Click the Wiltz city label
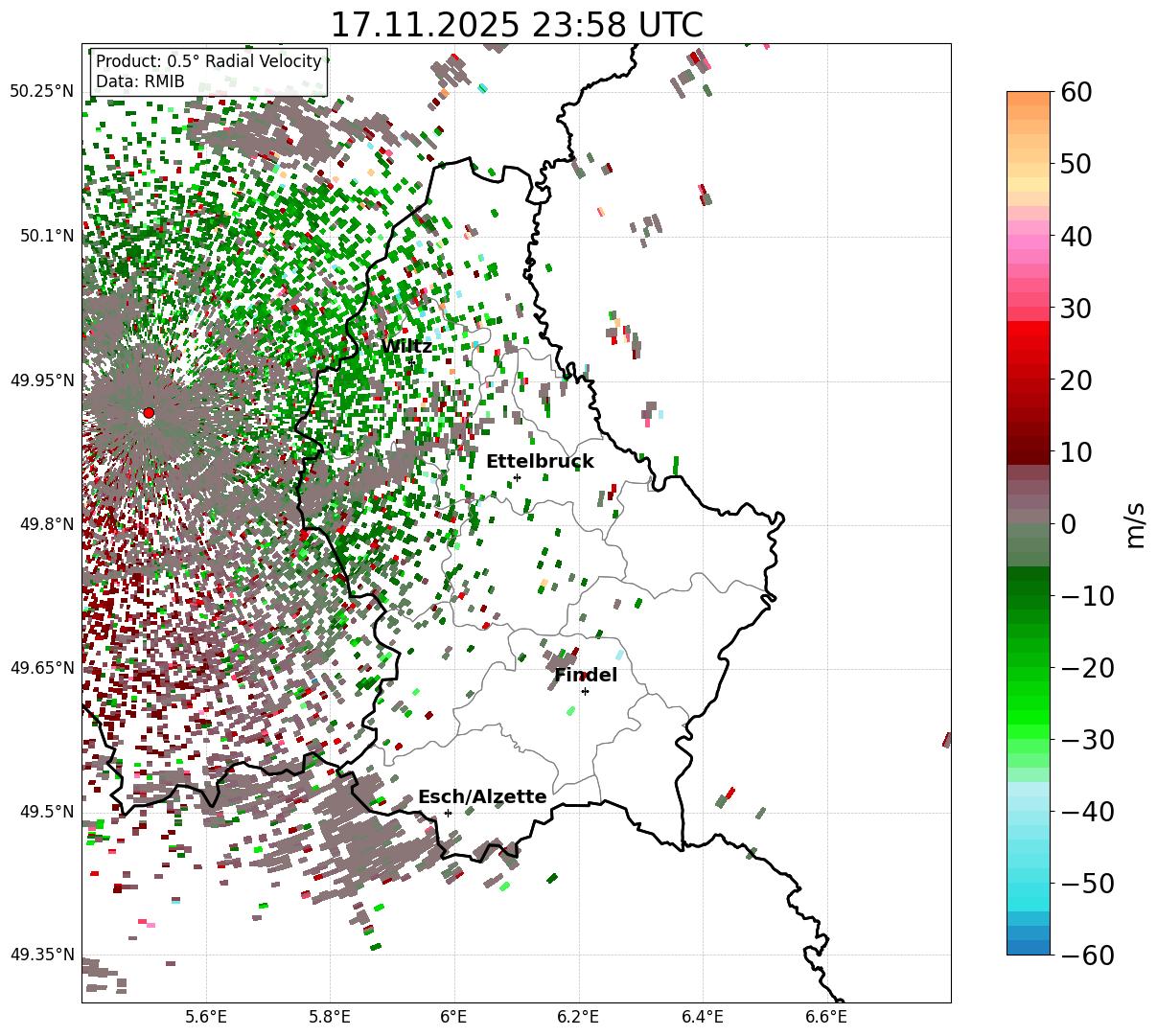Image resolution: width=1157 pixels, height=1036 pixels. point(405,346)
